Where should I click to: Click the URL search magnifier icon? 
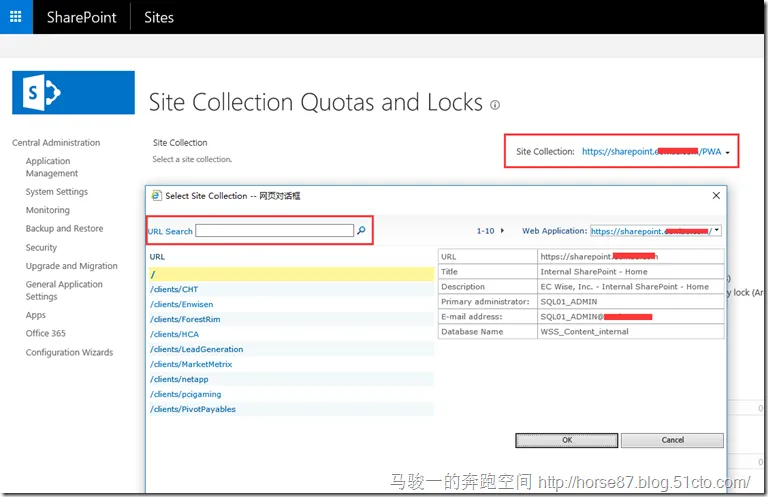[362, 231]
